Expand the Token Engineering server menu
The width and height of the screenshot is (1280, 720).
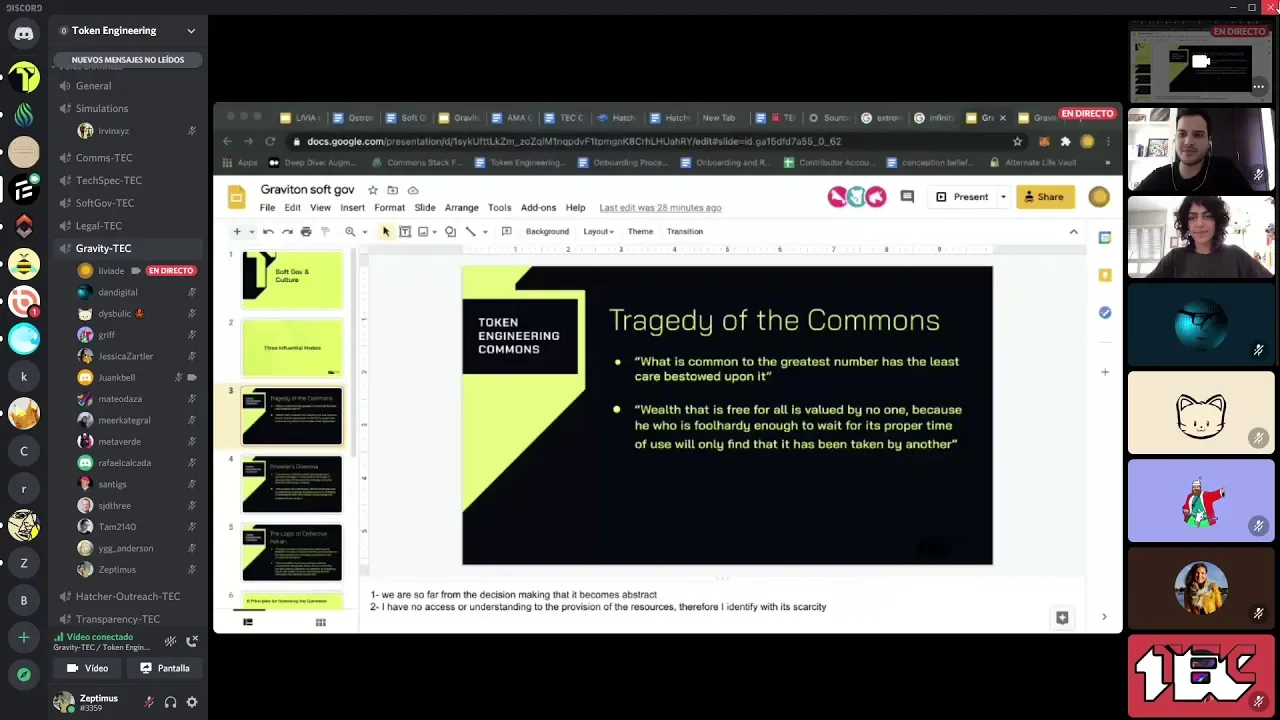point(191,31)
